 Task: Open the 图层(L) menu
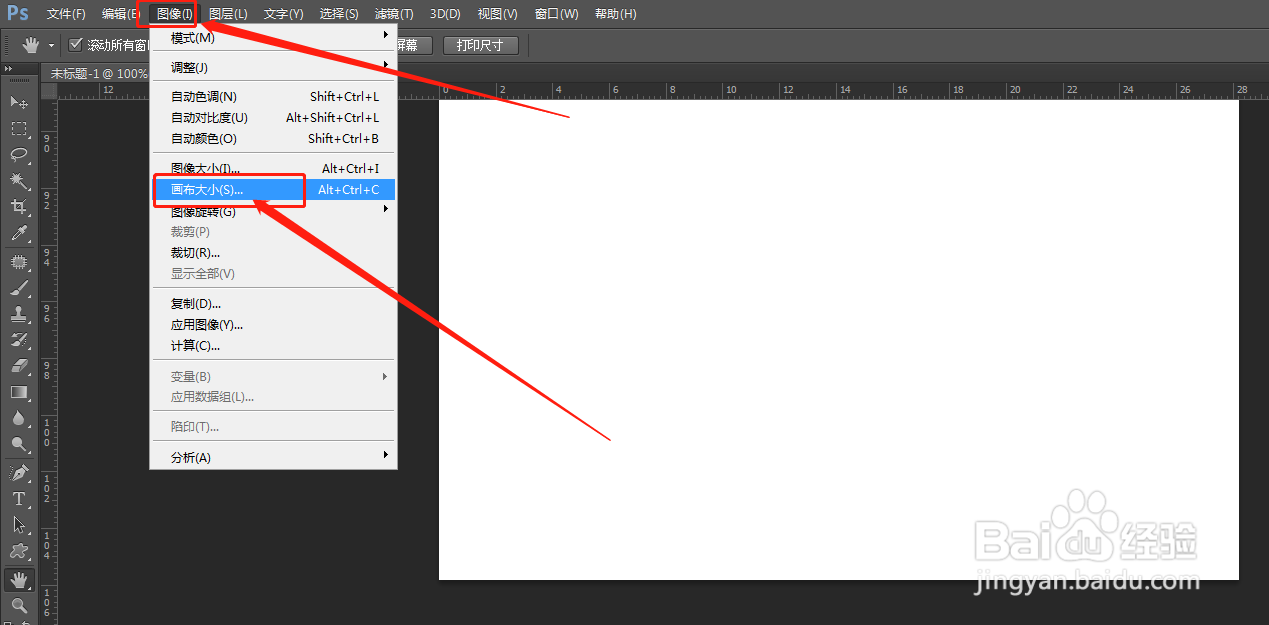tap(228, 14)
